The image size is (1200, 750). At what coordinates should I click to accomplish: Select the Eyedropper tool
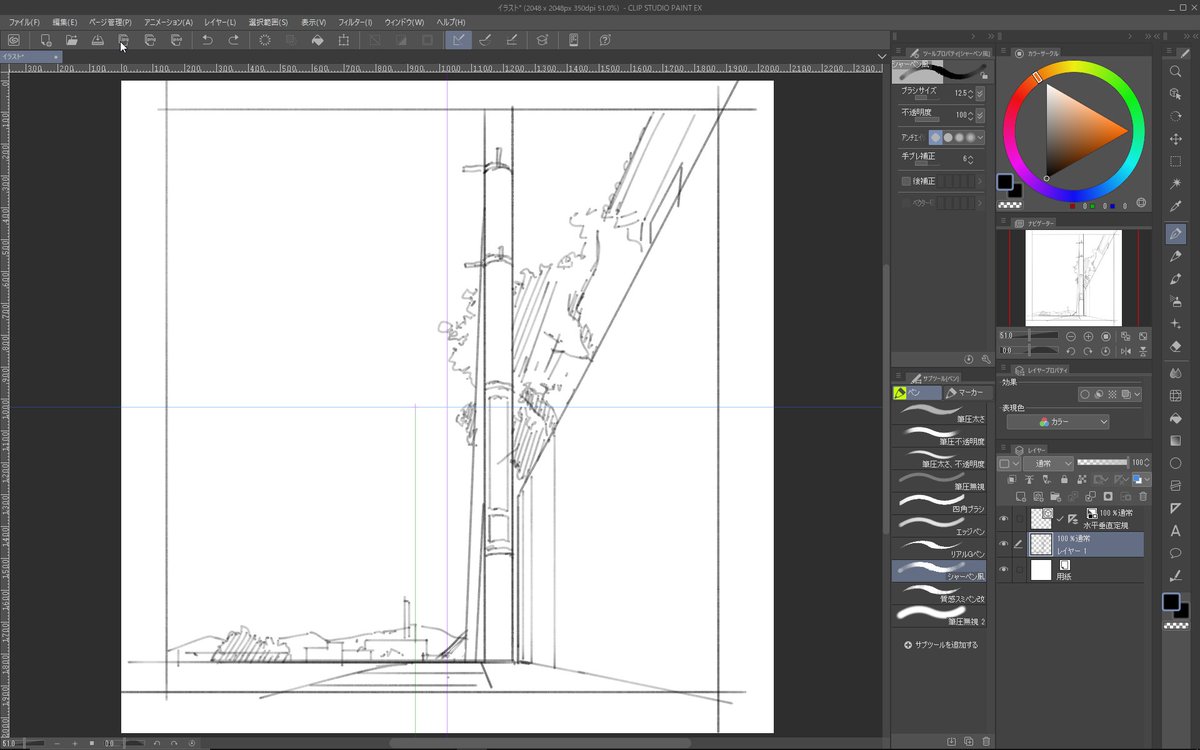tap(1176, 206)
